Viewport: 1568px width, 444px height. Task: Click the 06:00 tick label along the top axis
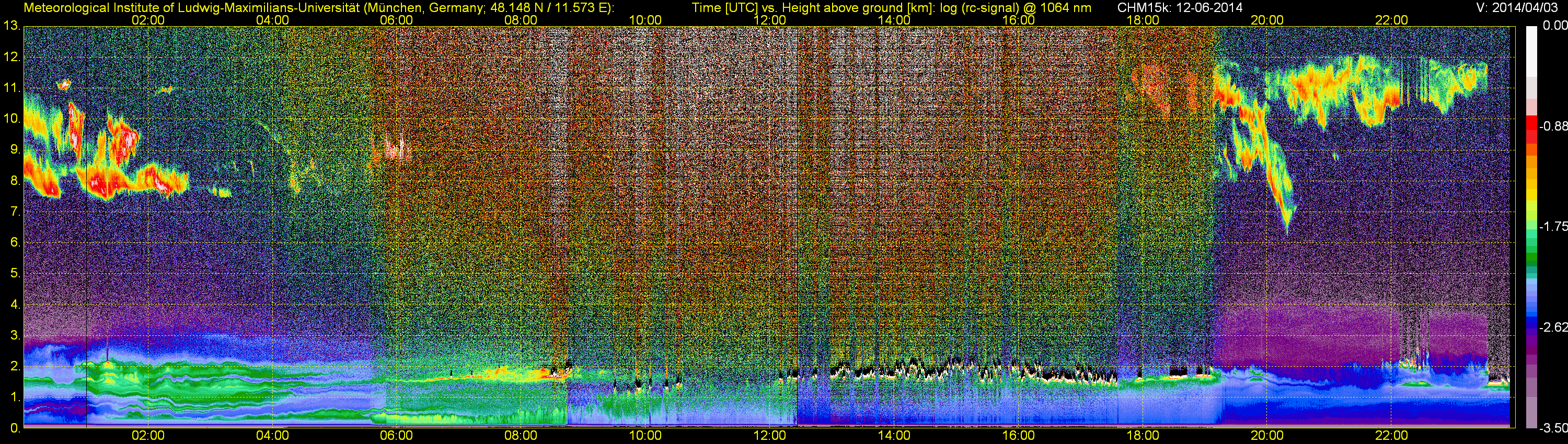tap(396, 20)
